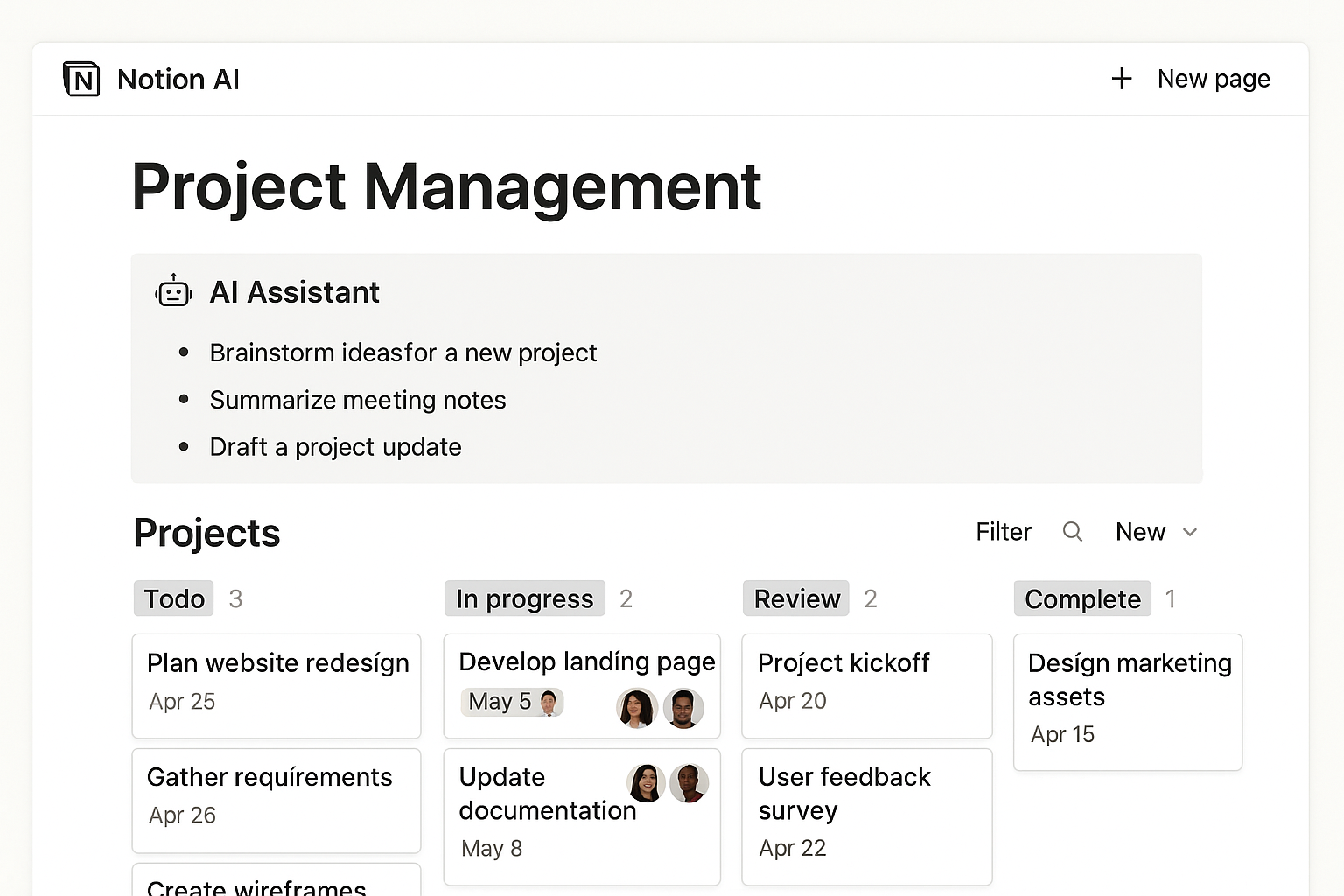This screenshot has height=896, width=1344.
Task: Open the Filter options
Action: (x=1004, y=532)
